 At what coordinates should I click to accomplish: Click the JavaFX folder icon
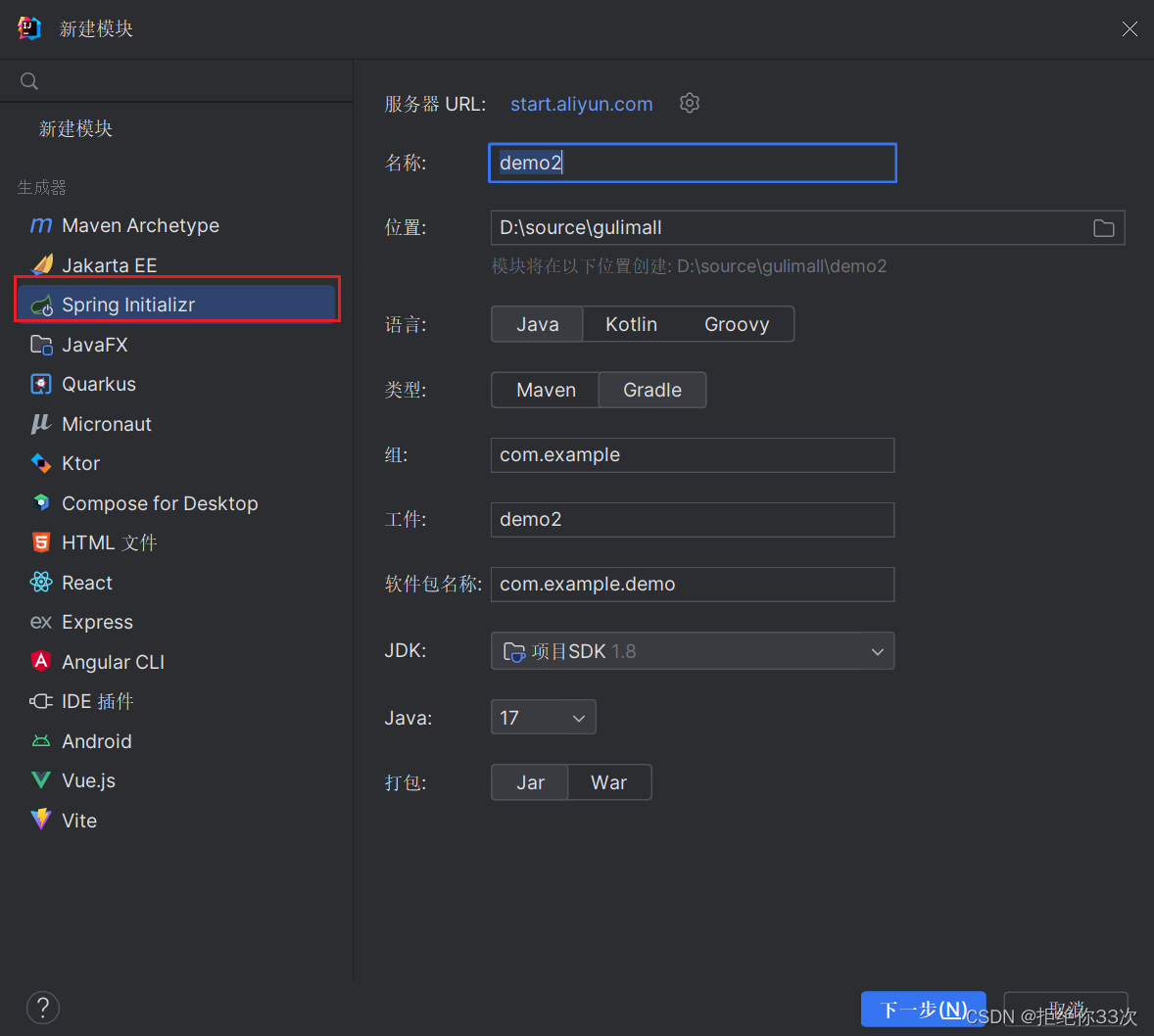pyautogui.click(x=41, y=345)
